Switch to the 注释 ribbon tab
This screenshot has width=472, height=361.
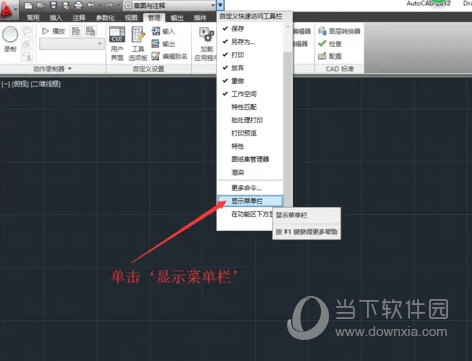click(x=79, y=18)
